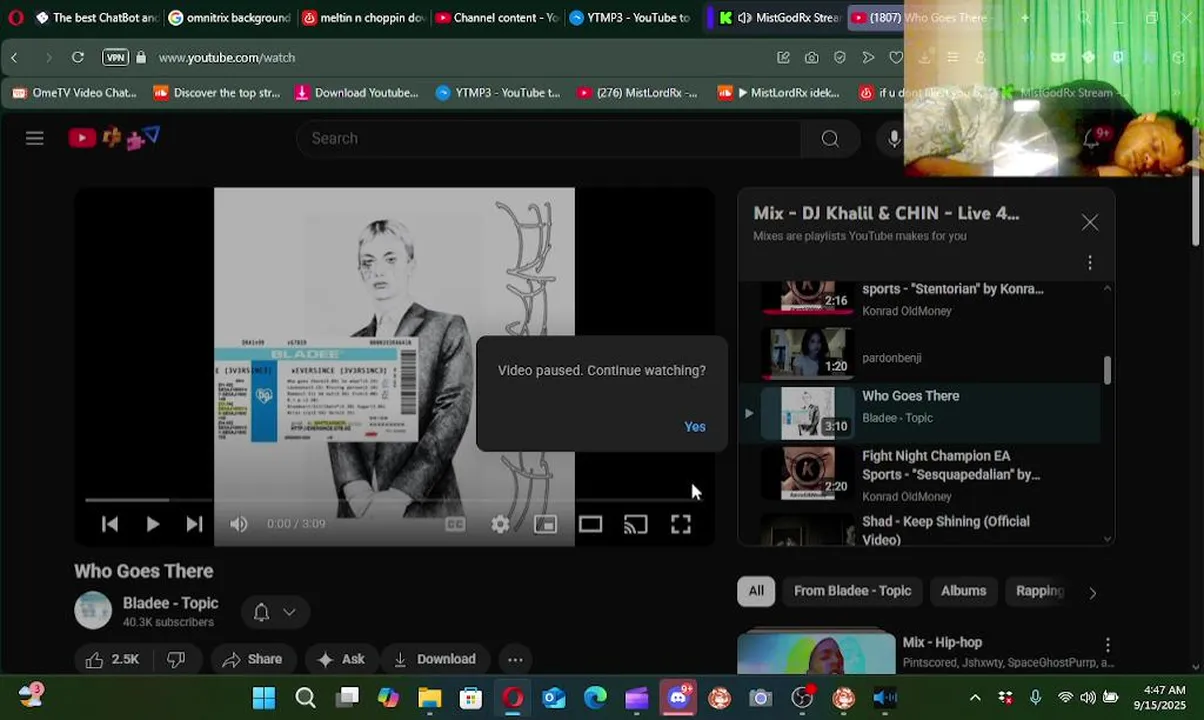Go back in browser history

click(x=14, y=58)
